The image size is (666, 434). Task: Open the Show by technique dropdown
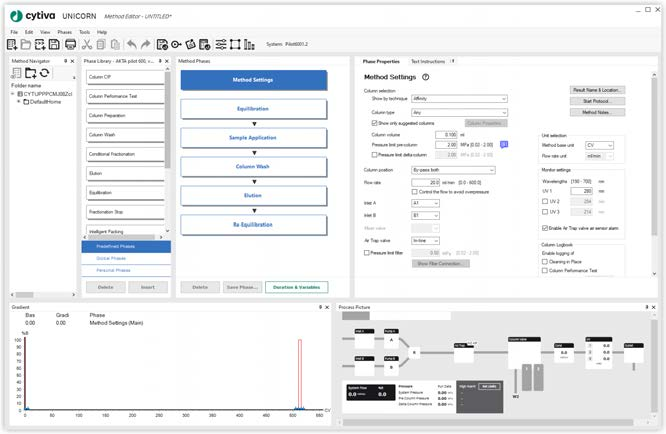459,99
